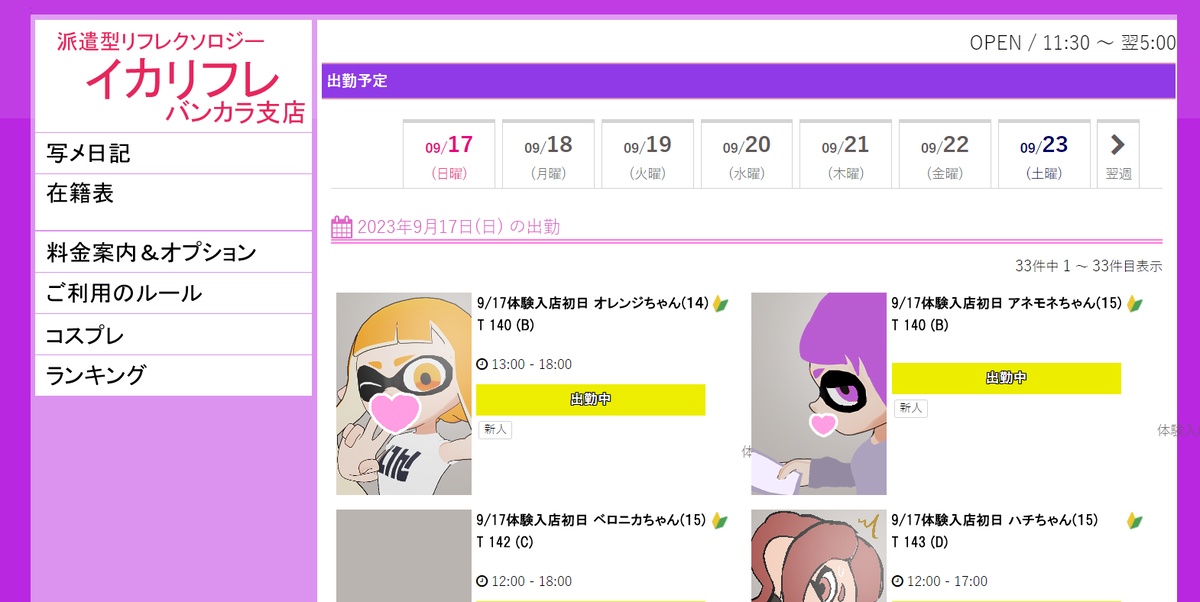Click the イカリフレ site logo
Image resolution: width=1200 pixels, height=602 pixels.
click(x=181, y=78)
